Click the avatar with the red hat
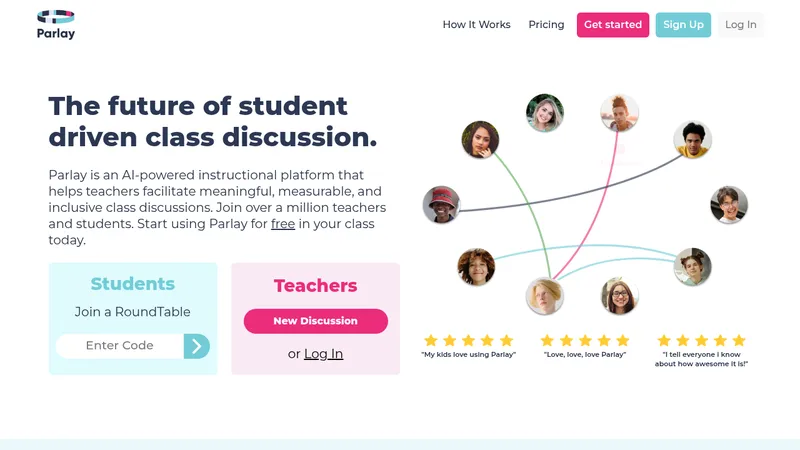 (x=441, y=205)
